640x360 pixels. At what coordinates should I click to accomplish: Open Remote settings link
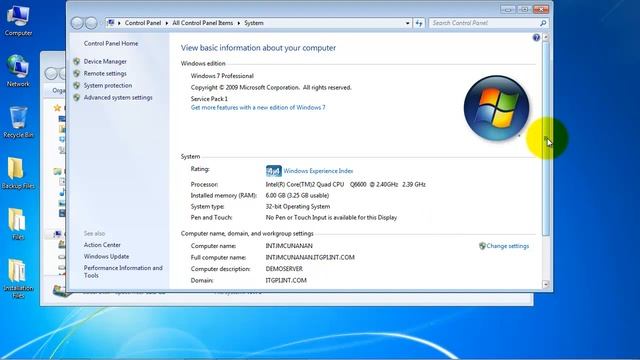[105, 73]
